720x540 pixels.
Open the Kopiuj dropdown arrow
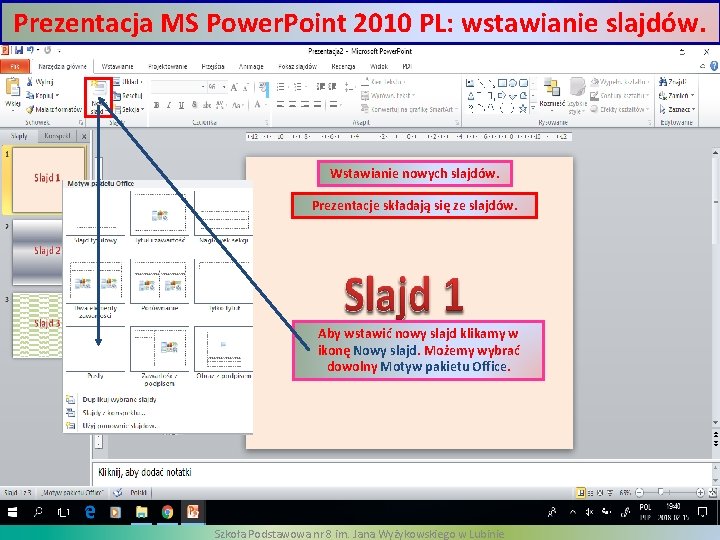pyautogui.click(x=57, y=96)
